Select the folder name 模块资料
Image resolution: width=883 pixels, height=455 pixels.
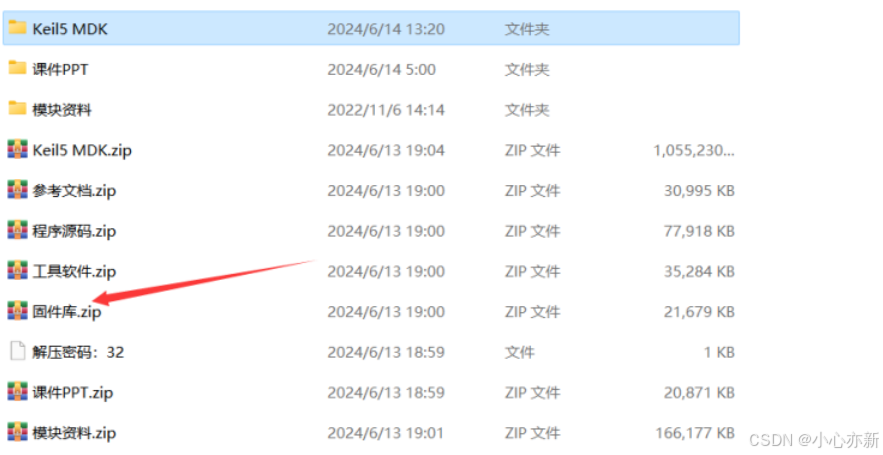click(62, 110)
